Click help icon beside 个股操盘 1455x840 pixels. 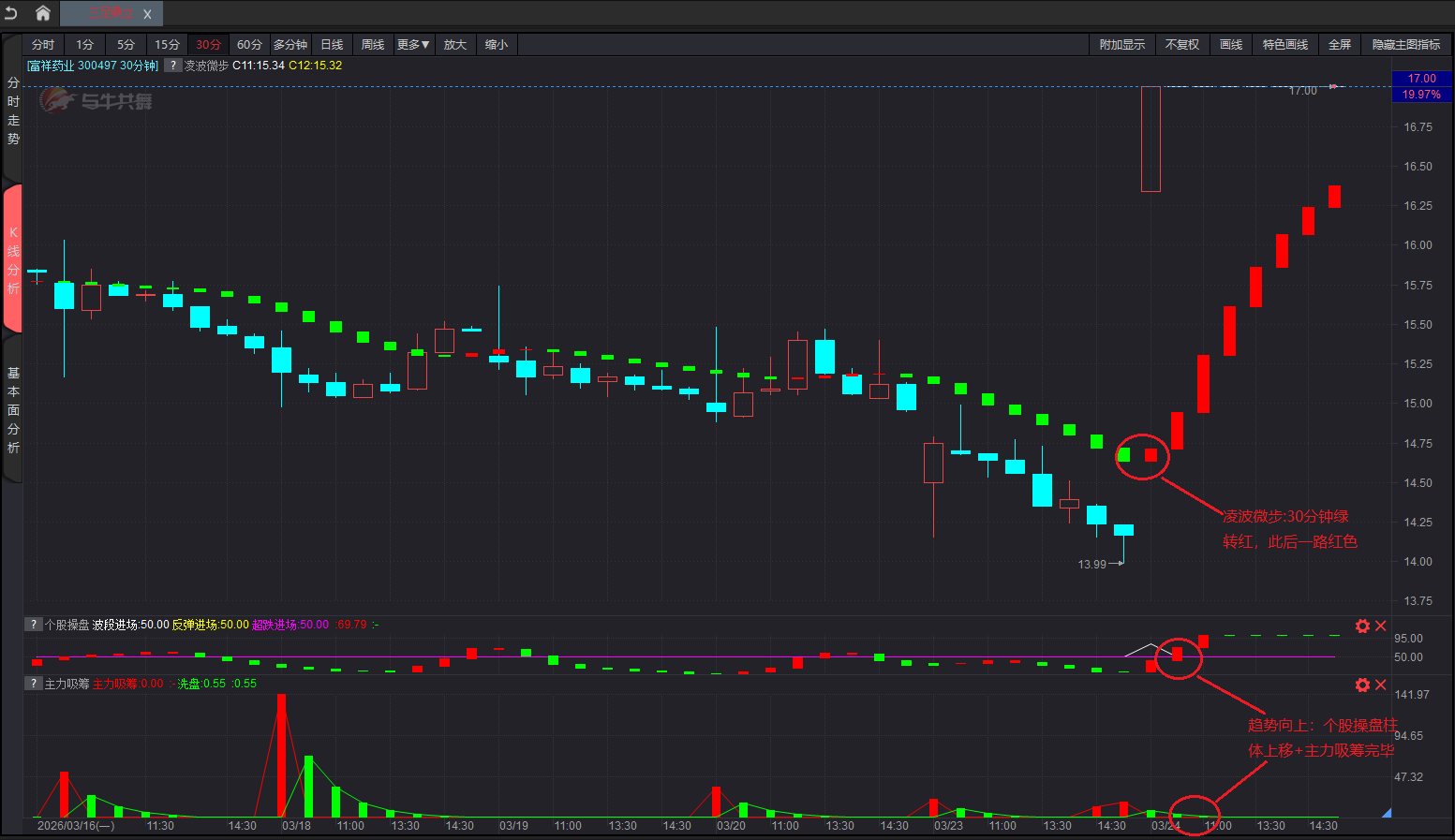click(34, 625)
